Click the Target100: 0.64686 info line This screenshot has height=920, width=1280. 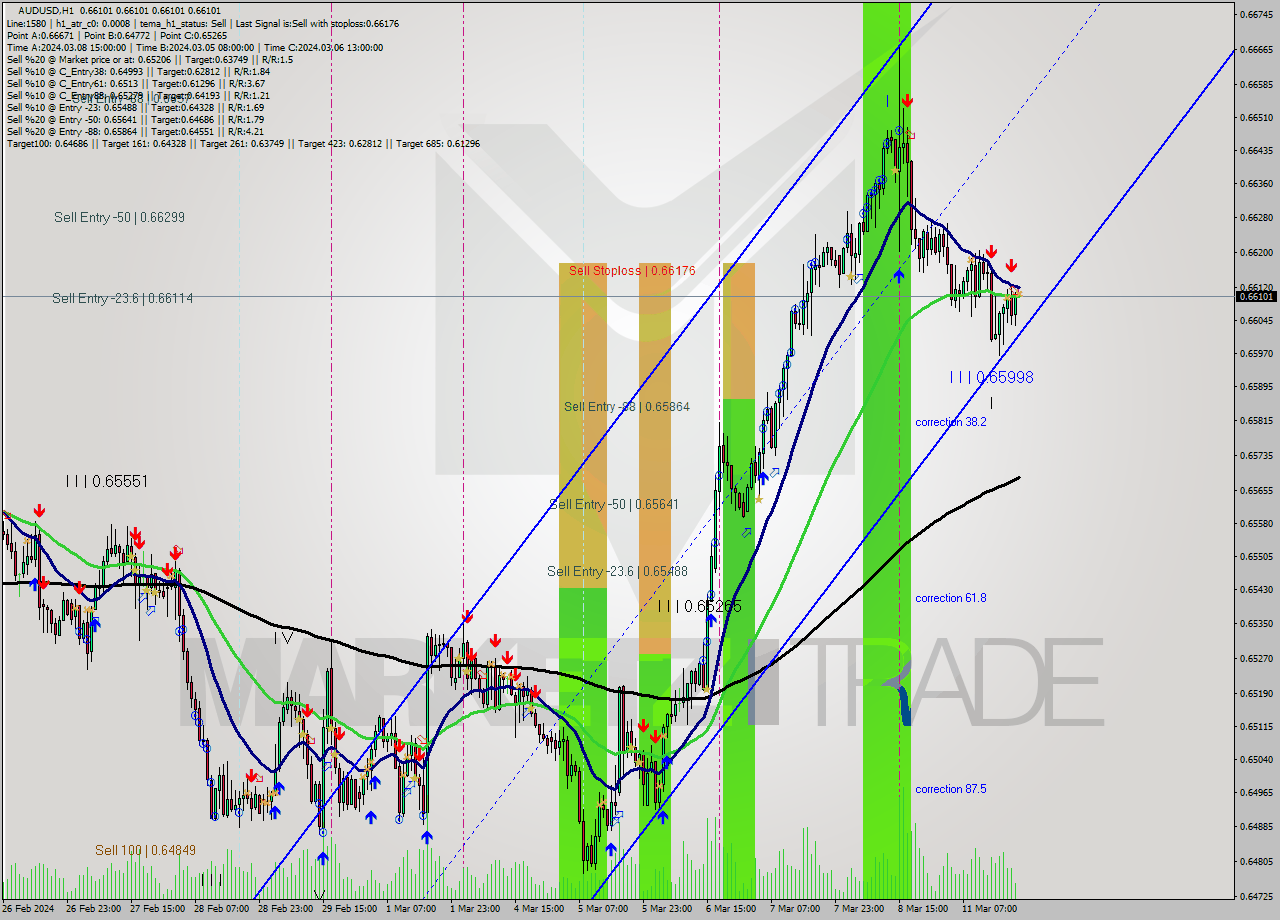[x=243, y=144]
